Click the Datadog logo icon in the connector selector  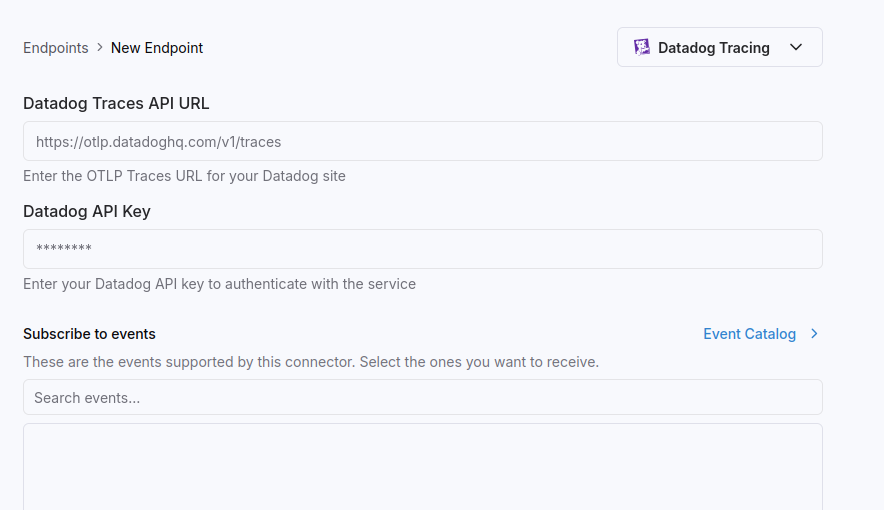point(642,47)
